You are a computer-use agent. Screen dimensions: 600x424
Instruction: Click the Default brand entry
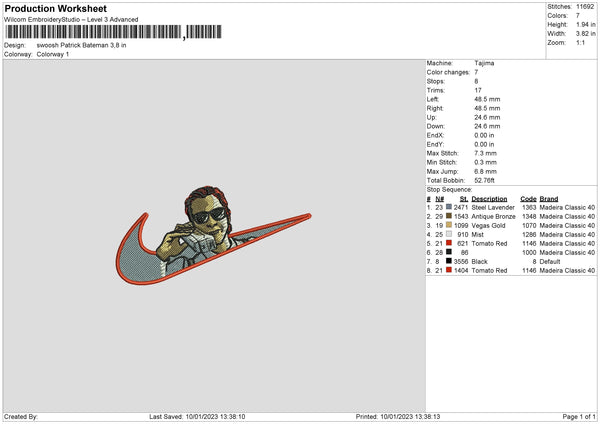pyautogui.click(x=550, y=262)
